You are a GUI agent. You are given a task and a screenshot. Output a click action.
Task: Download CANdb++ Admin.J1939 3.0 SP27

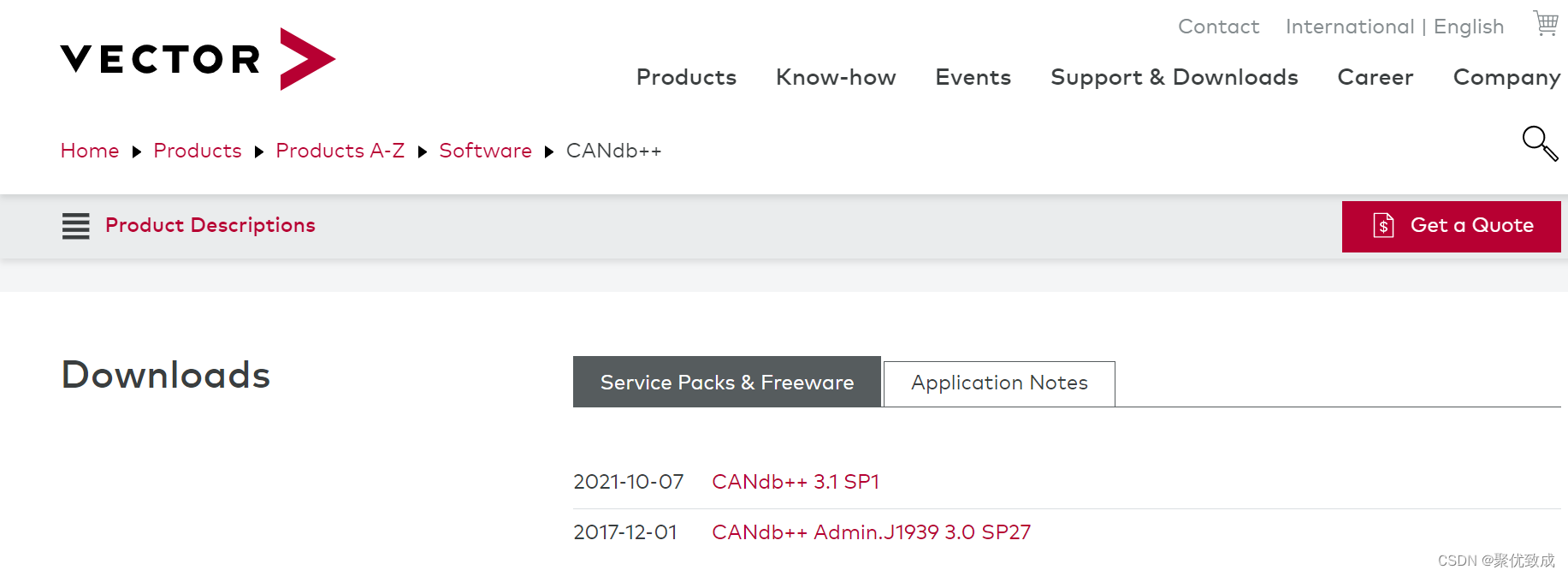tap(871, 532)
